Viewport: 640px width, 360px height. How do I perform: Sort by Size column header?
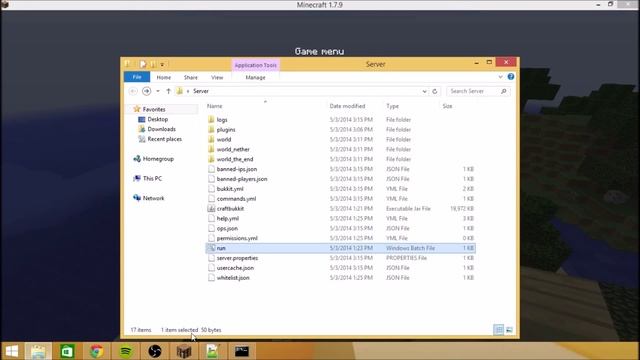[447, 106]
